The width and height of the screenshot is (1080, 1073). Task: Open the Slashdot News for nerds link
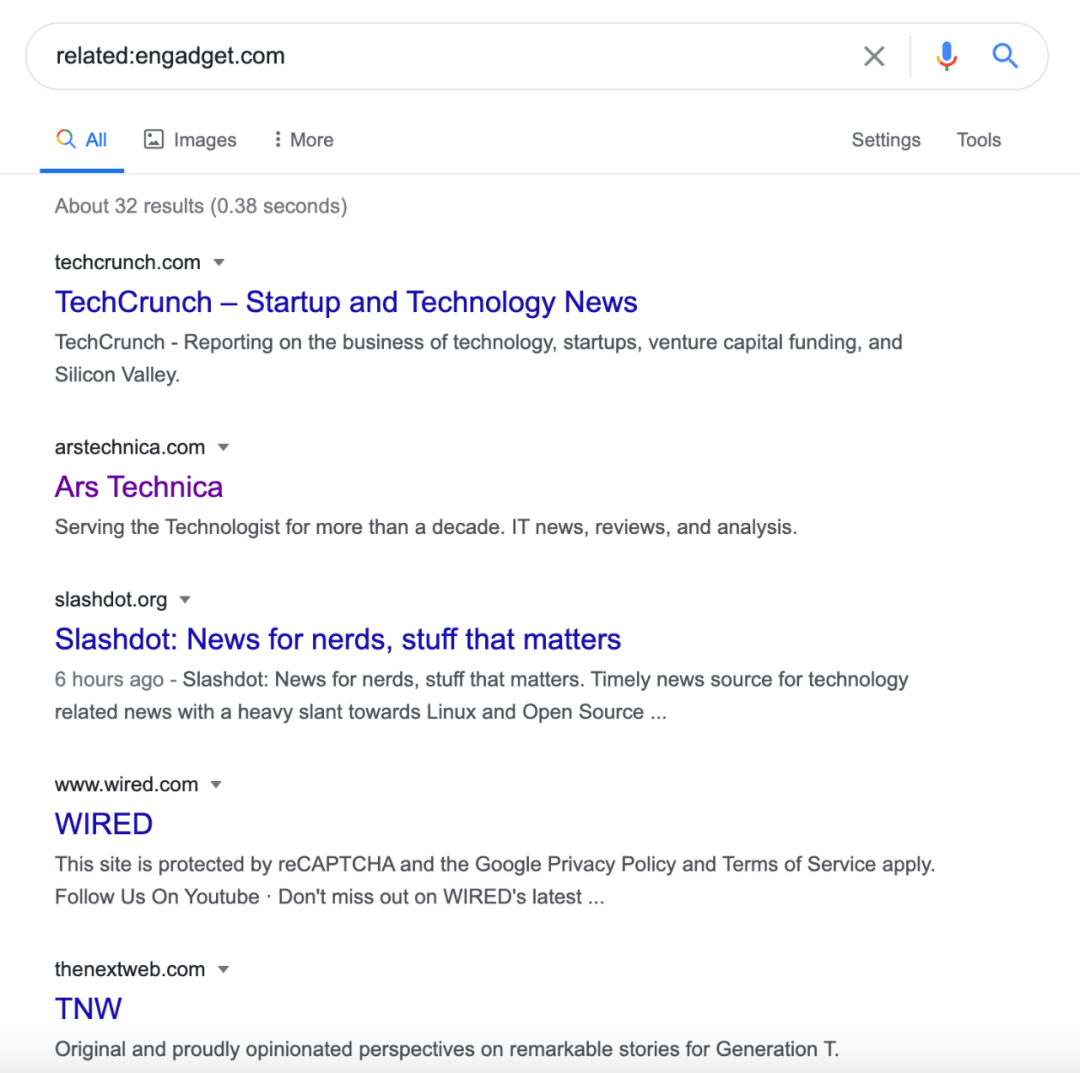coord(338,639)
